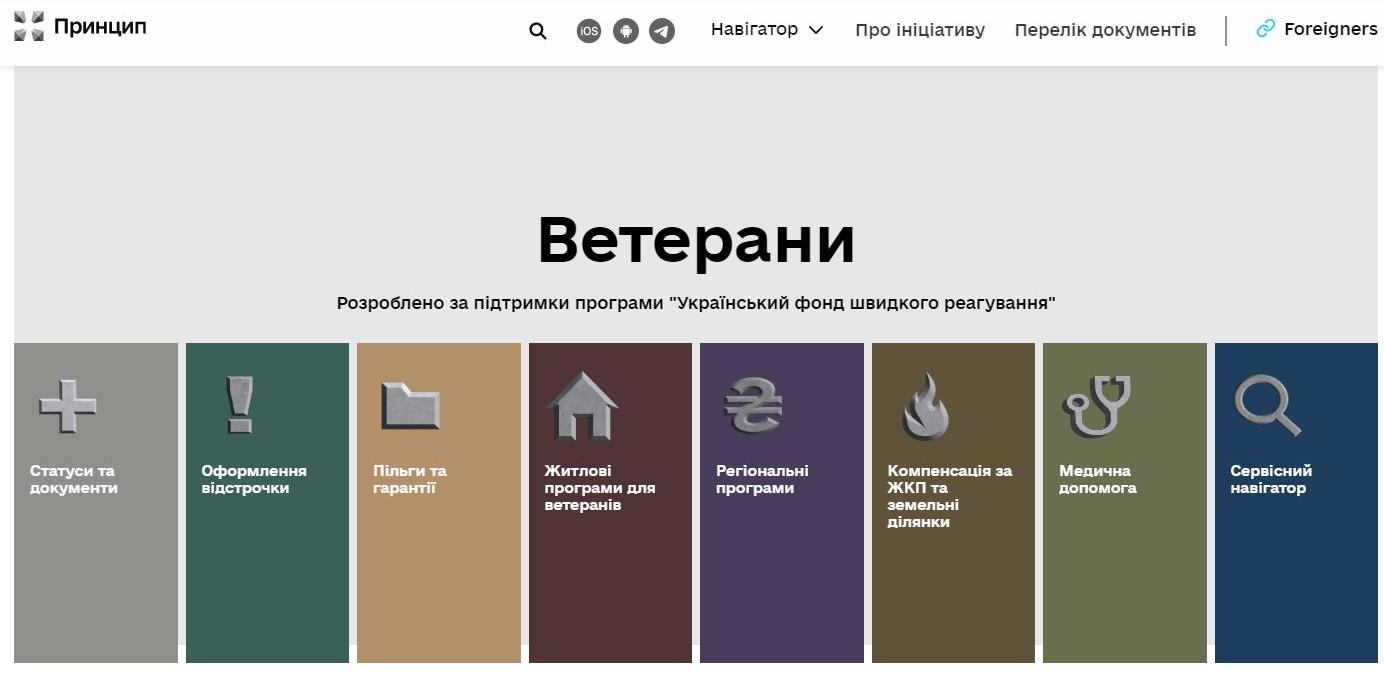Click the exclamation mark icon for Оформлення відстрочки
The height and width of the screenshot is (677, 1384).
[239, 405]
